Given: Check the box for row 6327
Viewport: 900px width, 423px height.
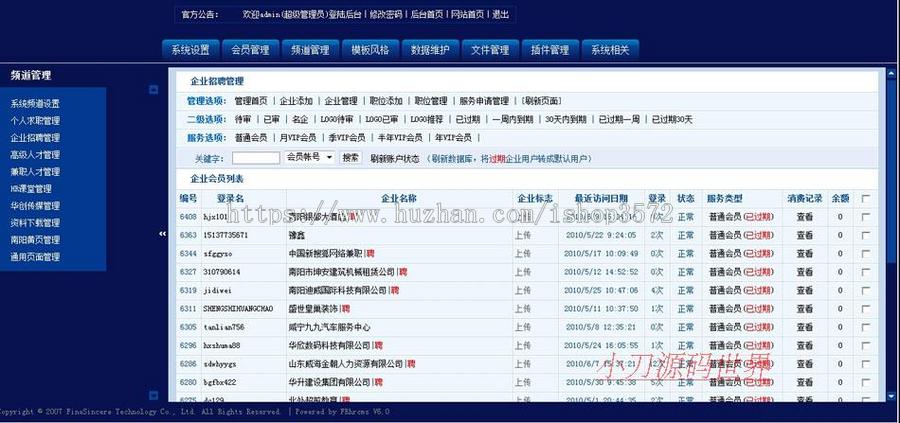Looking at the screenshot, I should [866, 272].
